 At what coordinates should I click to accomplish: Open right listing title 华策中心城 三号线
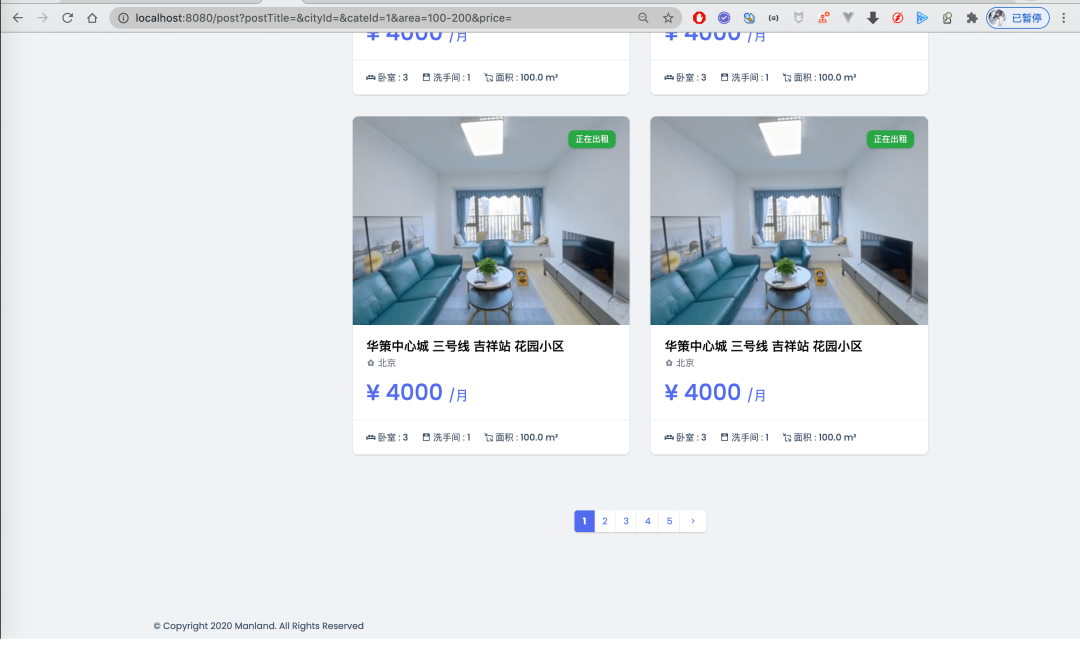coord(763,346)
